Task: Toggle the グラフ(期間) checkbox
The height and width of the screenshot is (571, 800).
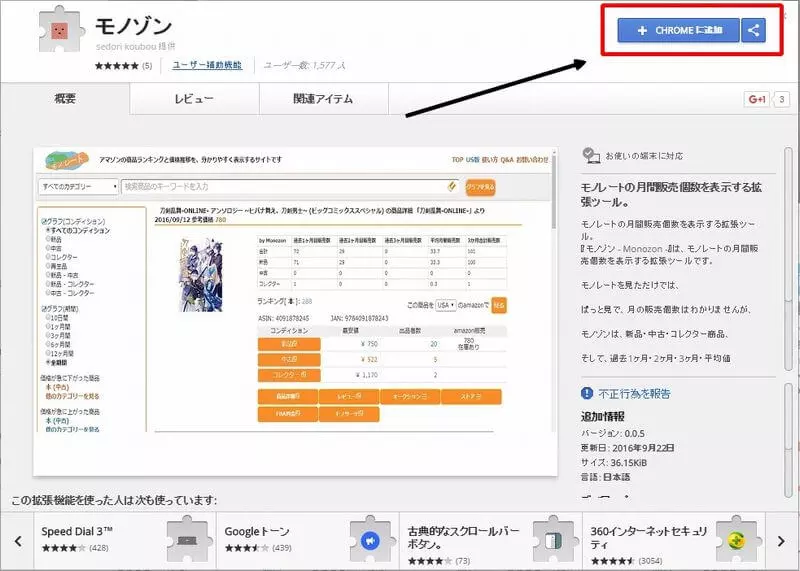Action: click(44, 309)
